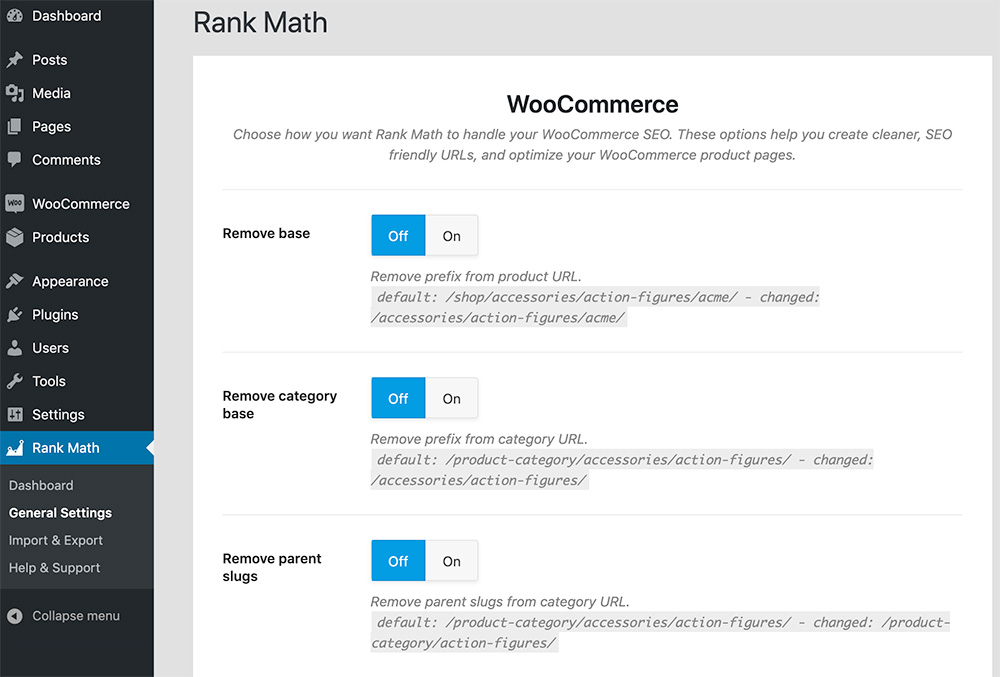Open the Help & Support page
Viewport: 1000px width, 677px height.
click(53, 567)
